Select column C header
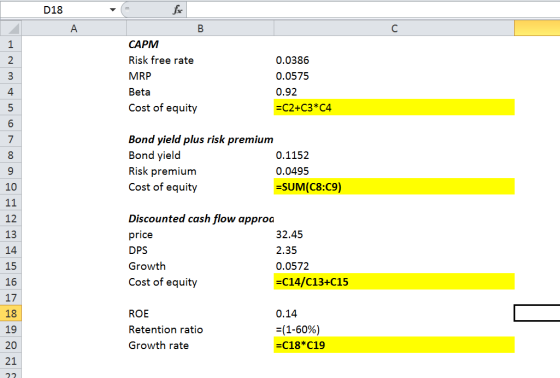This screenshot has height=378, width=560. (394, 28)
